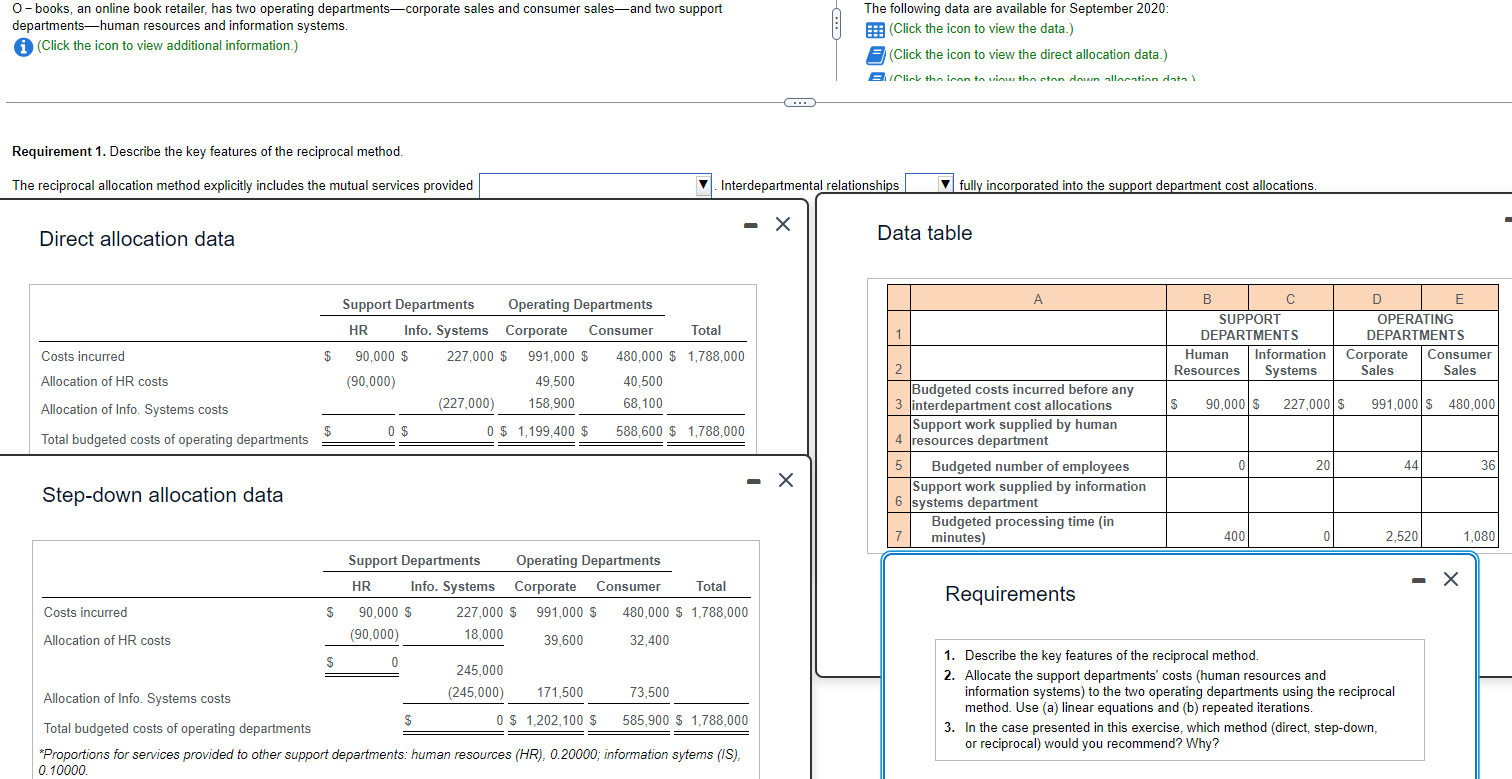Open the 'mutual services provided' dropdown
The height and width of the screenshot is (779, 1512).
click(x=596, y=185)
